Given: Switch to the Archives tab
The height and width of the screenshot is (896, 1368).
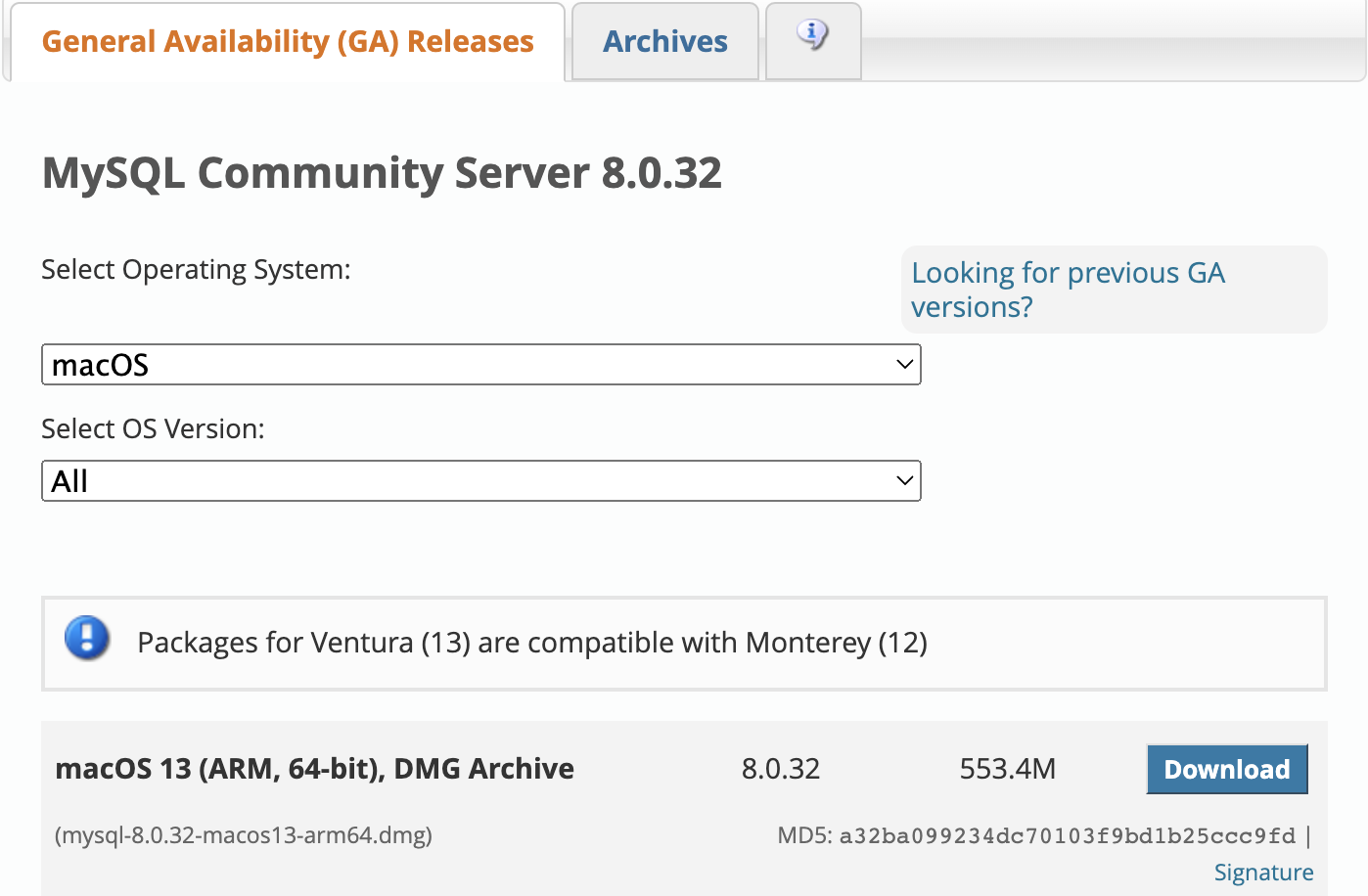Looking at the screenshot, I should (x=665, y=42).
